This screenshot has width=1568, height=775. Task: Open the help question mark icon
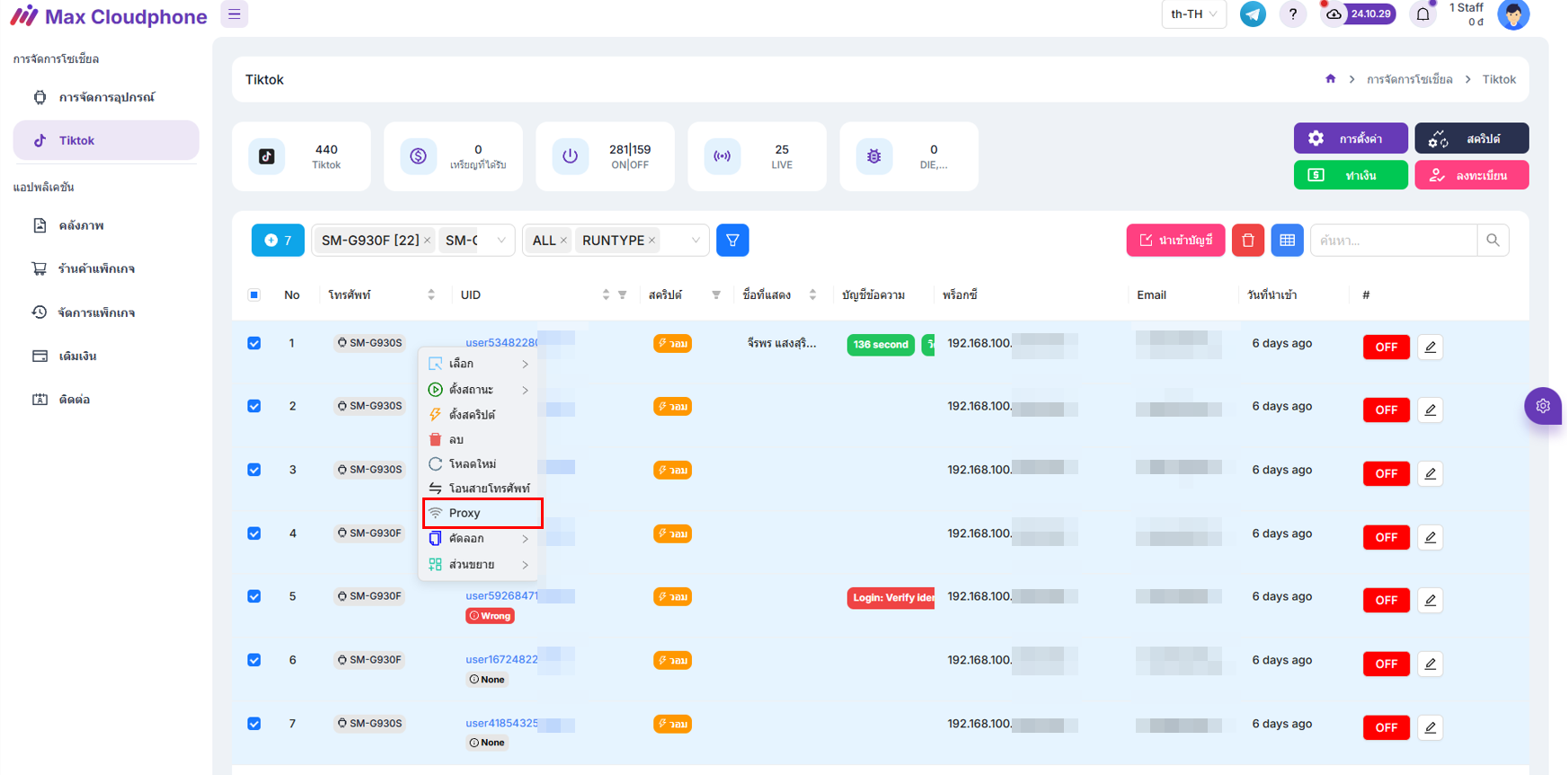click(1292, 14)
